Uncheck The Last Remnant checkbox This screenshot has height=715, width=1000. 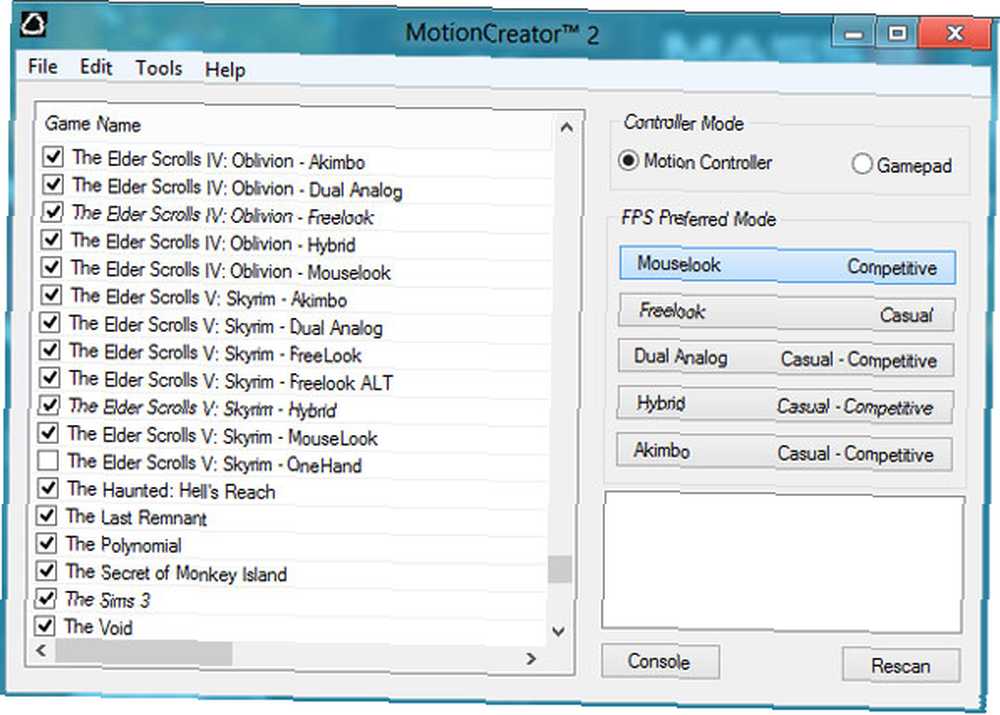tap(47, 515)
